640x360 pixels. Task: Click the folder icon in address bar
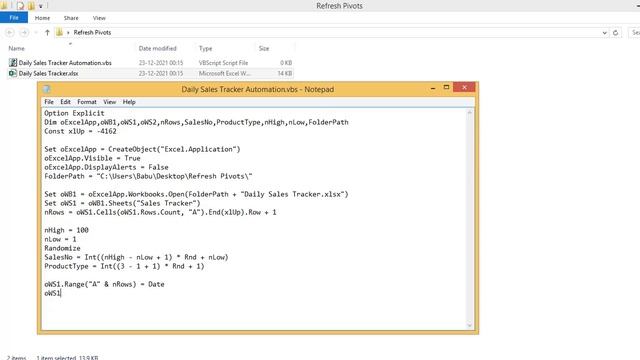60,32
